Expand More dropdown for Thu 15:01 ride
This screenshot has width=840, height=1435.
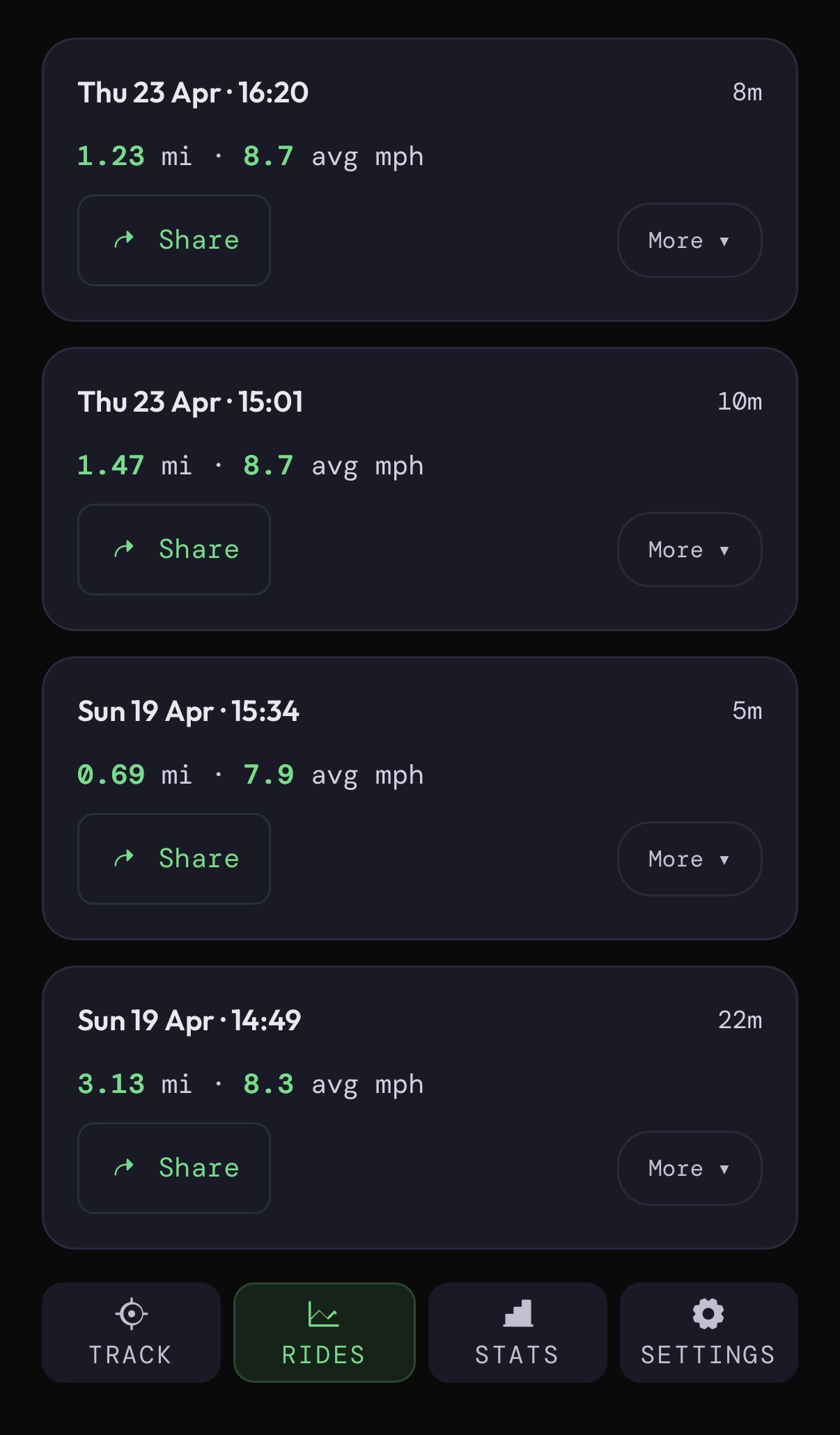click(689, 550)
